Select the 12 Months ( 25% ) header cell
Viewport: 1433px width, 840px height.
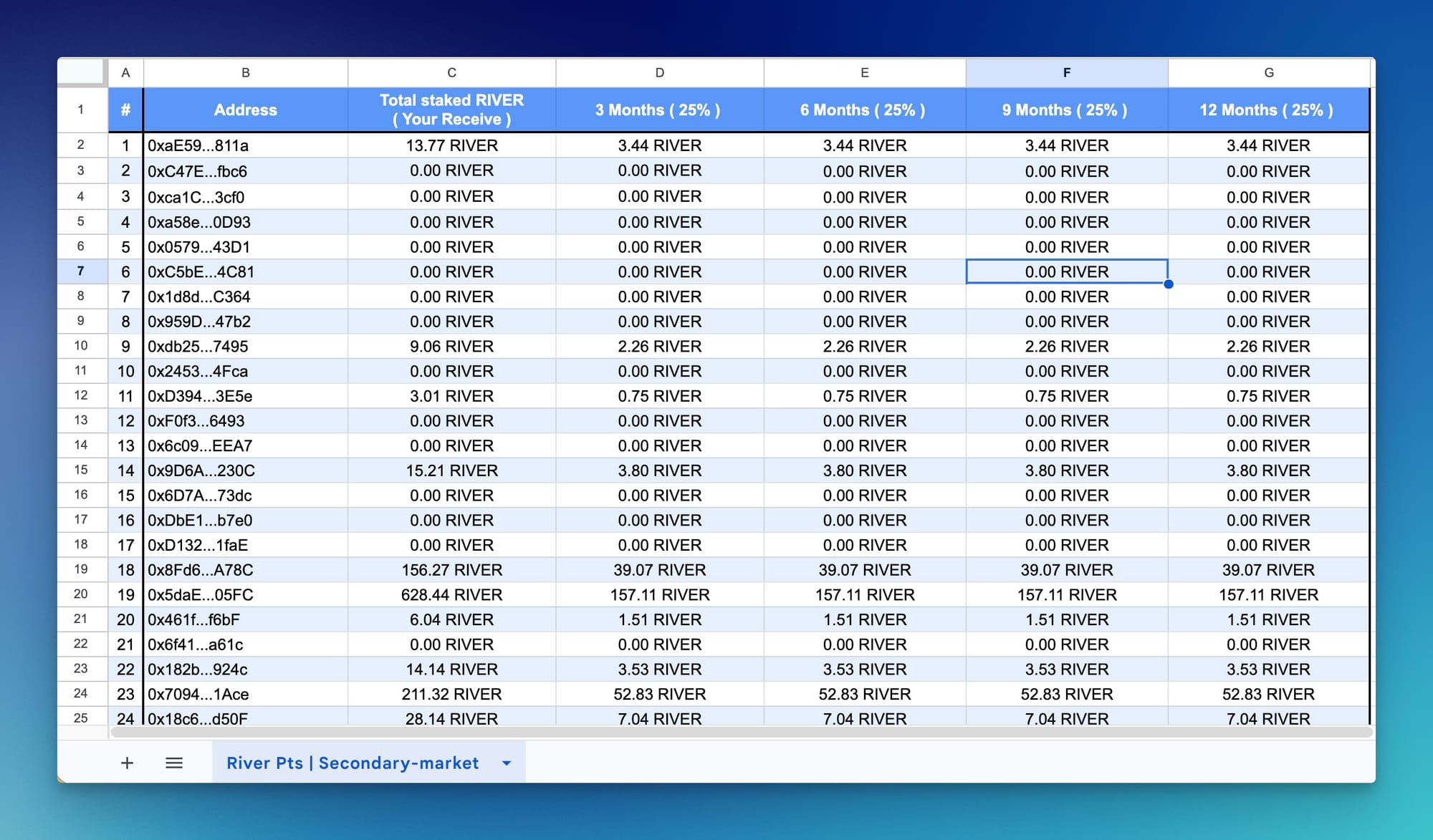[1267, 110]
